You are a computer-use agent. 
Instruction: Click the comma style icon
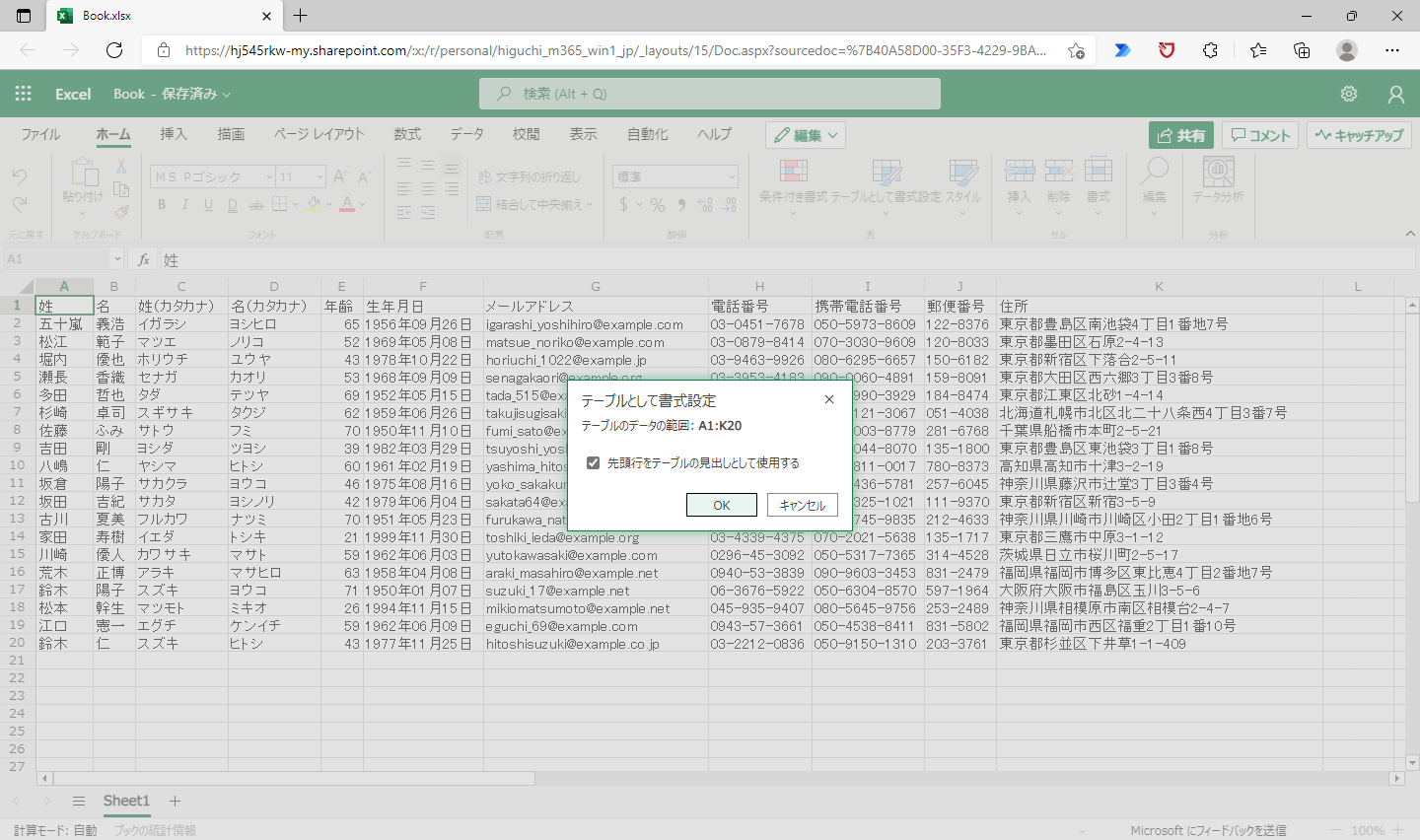click(x=681, y=205)
